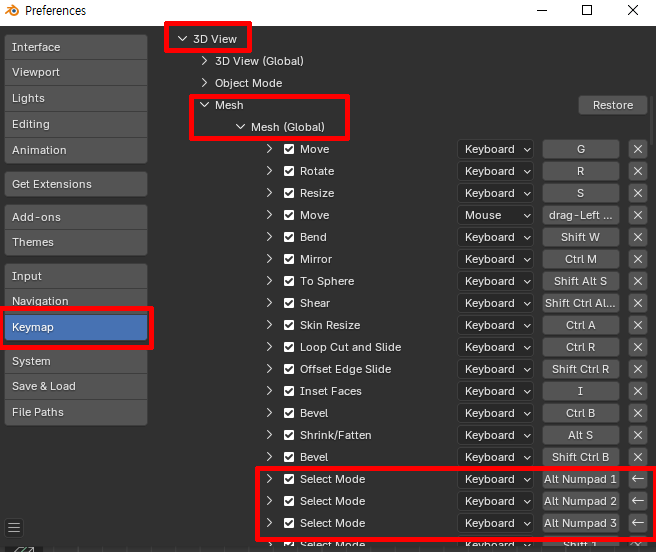Image resolution: width=656 pixels, height=552 pixels.
Task: Open Keyboard dropdown for Select Mode Alt Numpad 3
Action: pos(495,523)
